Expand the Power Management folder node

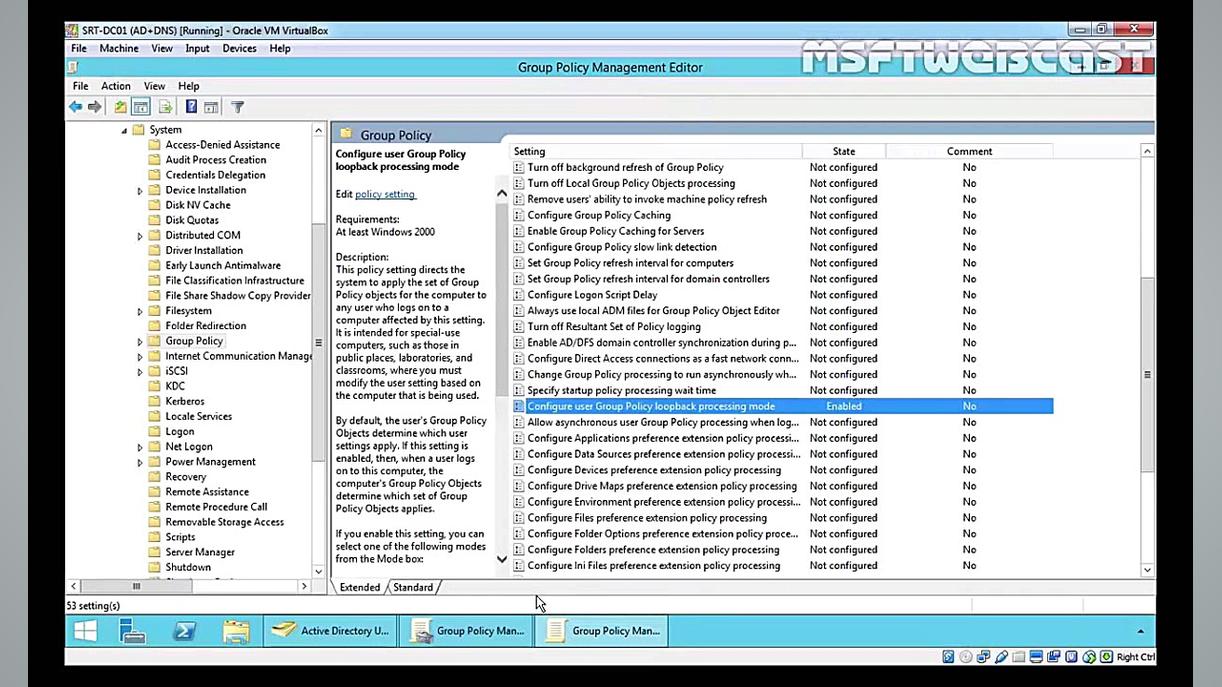pyautogui.click(x=140, y=462)
